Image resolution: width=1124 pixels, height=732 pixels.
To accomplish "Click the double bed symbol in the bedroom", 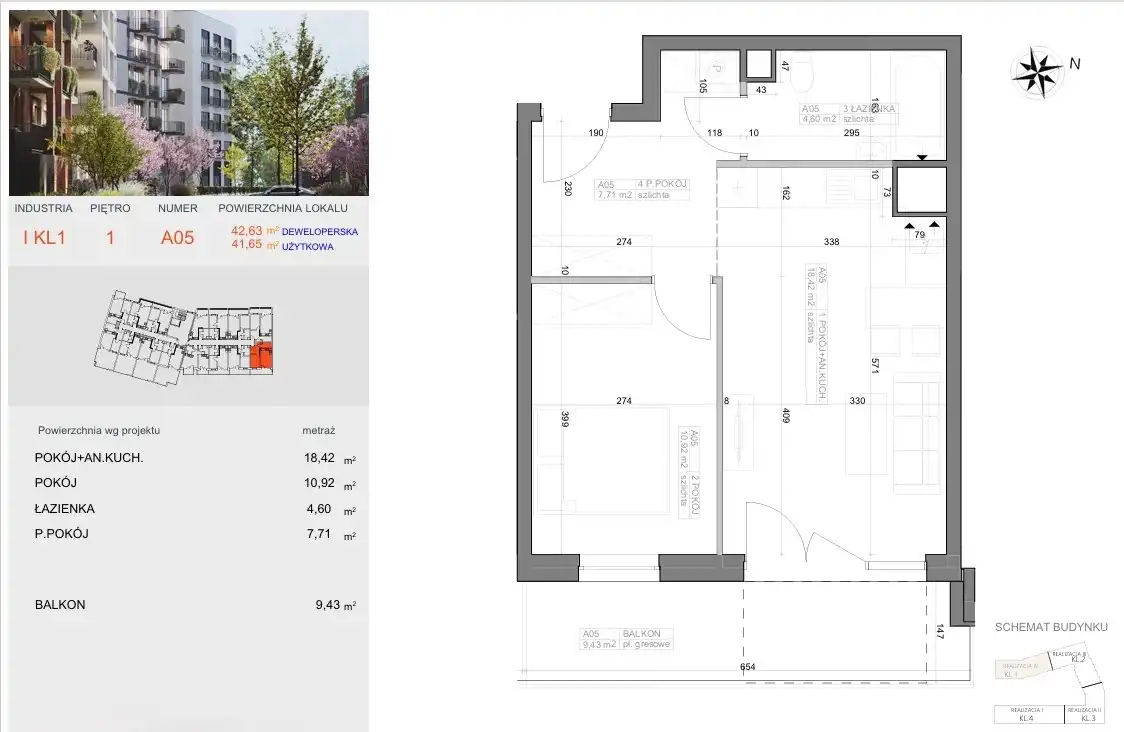I will (602, 458).
